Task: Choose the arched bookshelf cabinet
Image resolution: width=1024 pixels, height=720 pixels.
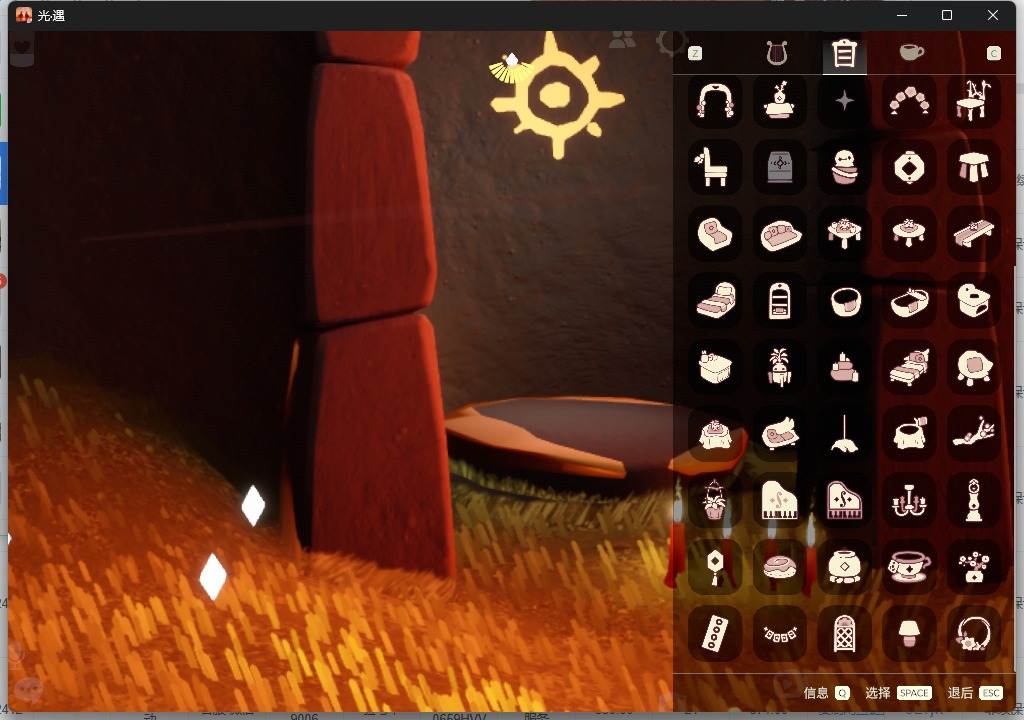Action: click(x=780, y=301)
